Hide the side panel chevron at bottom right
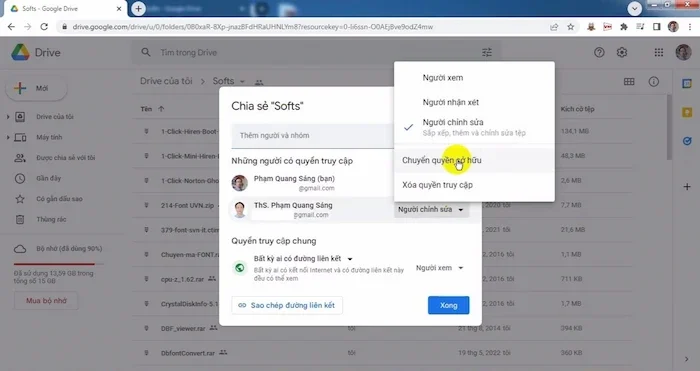Image resolution: width=700 pixels, height=371 pixels. tap(687, 359)
